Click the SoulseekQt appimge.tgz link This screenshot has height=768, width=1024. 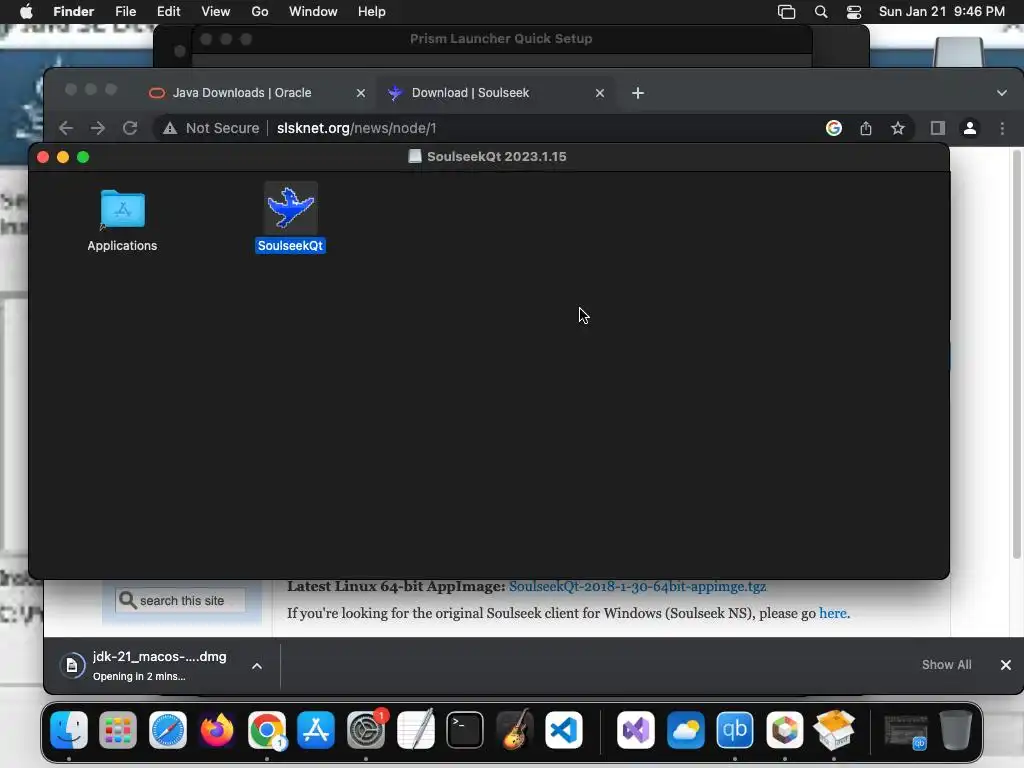pos(637,586)
